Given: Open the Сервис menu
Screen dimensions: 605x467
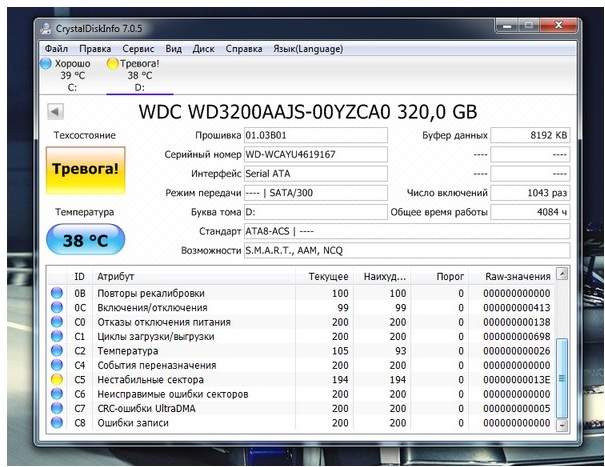Looking at the screenshot, I should (138, 49).
